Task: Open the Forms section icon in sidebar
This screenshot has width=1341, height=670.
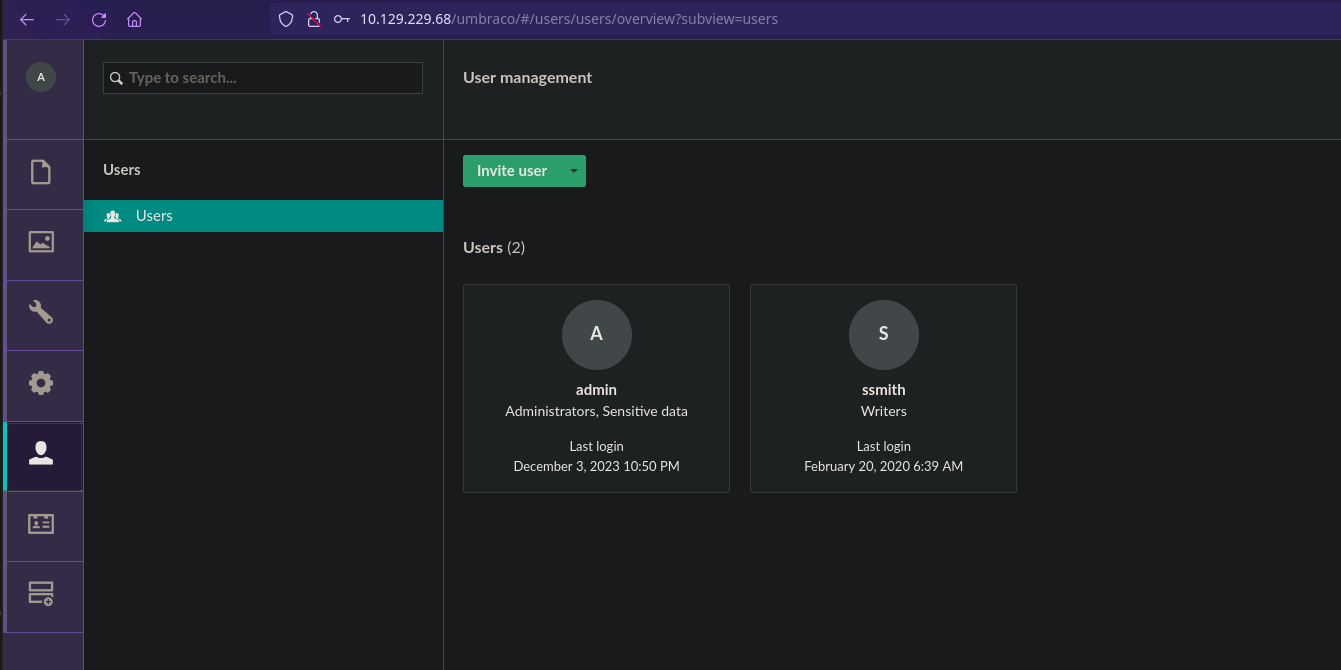Action: tap(41, 594)
